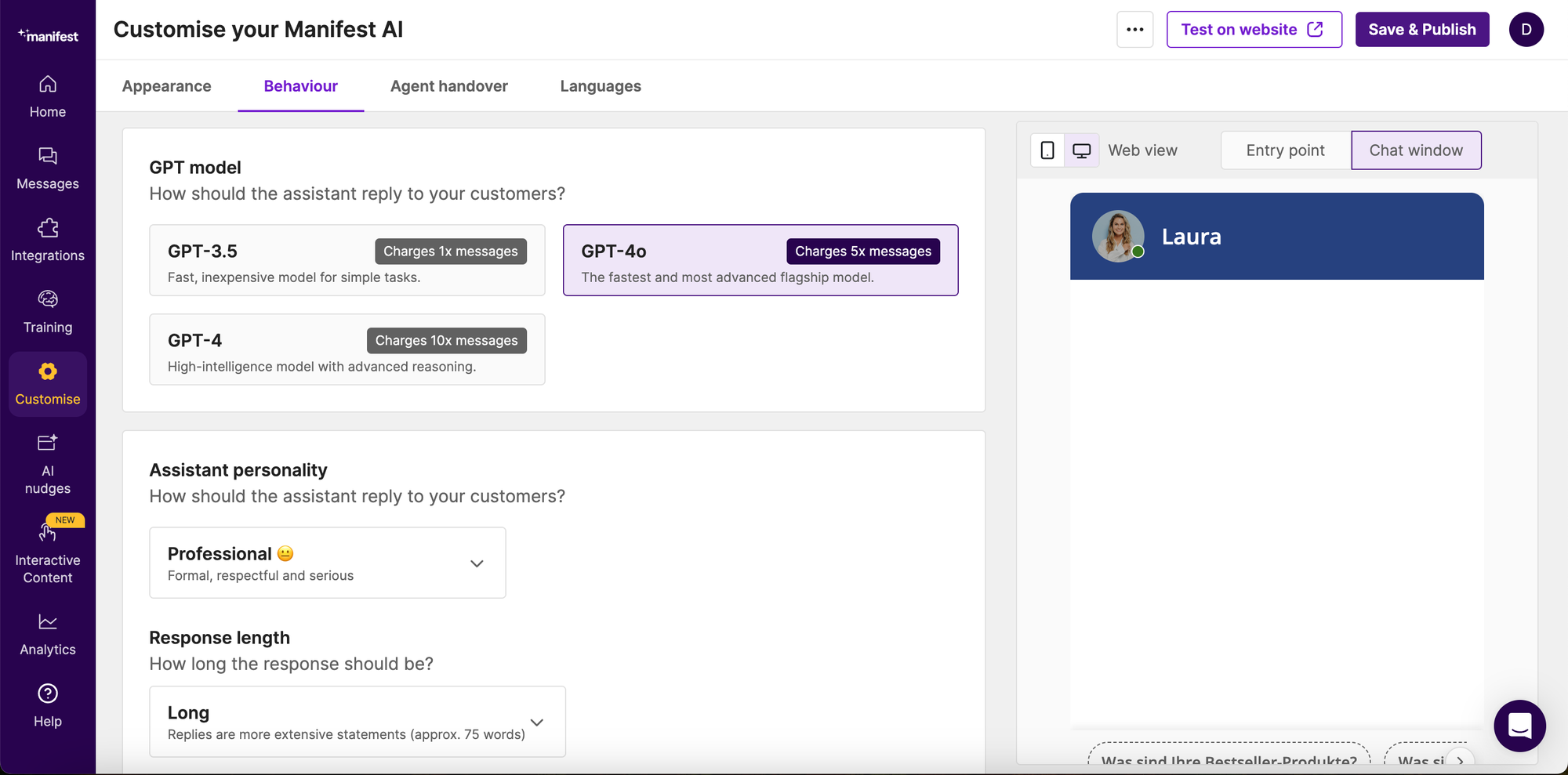This screenshot has height=775, width=1568.
Task: Switch preview to desktop view
Action: click(x=1082, y=150)
